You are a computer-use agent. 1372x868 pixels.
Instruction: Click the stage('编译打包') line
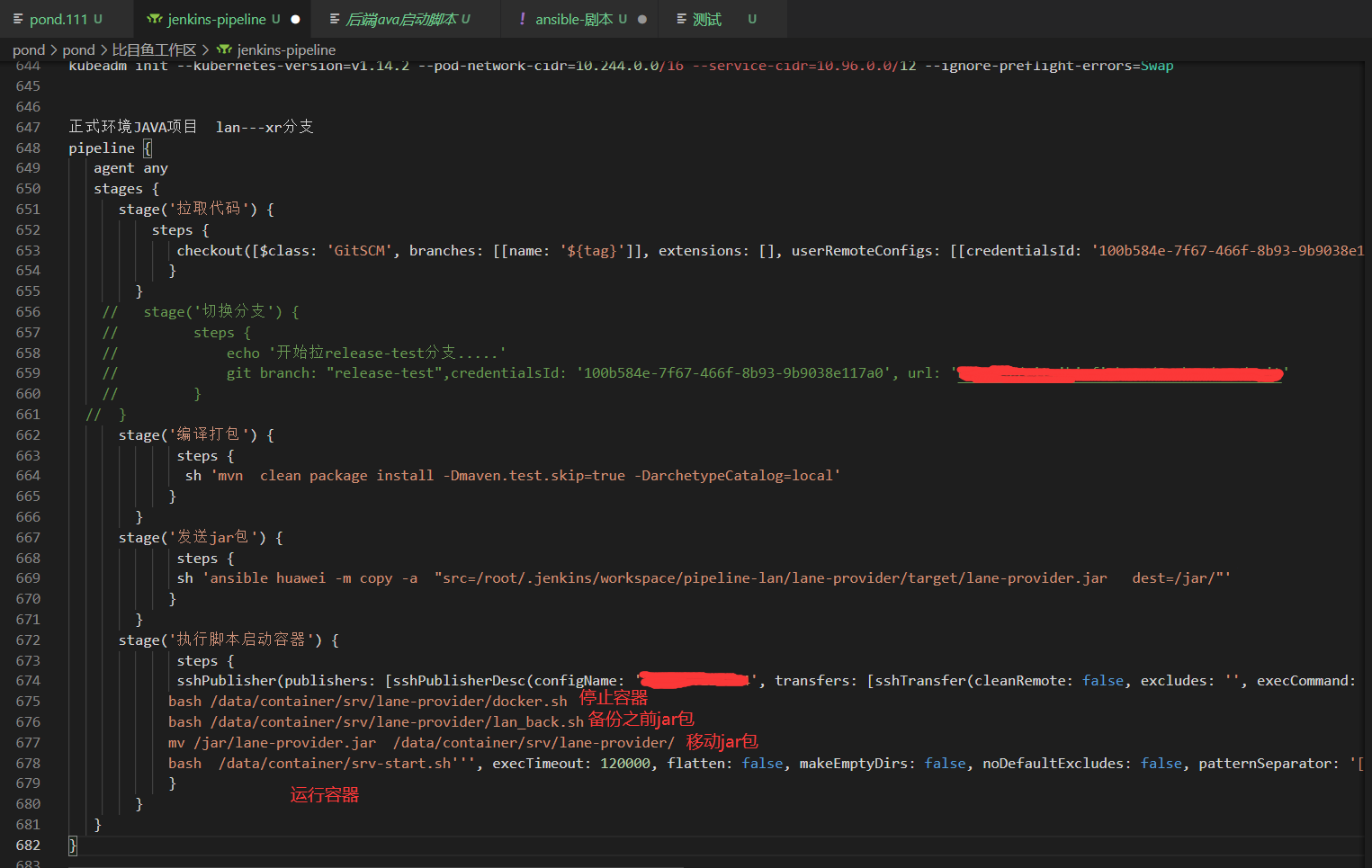[196, 434]
